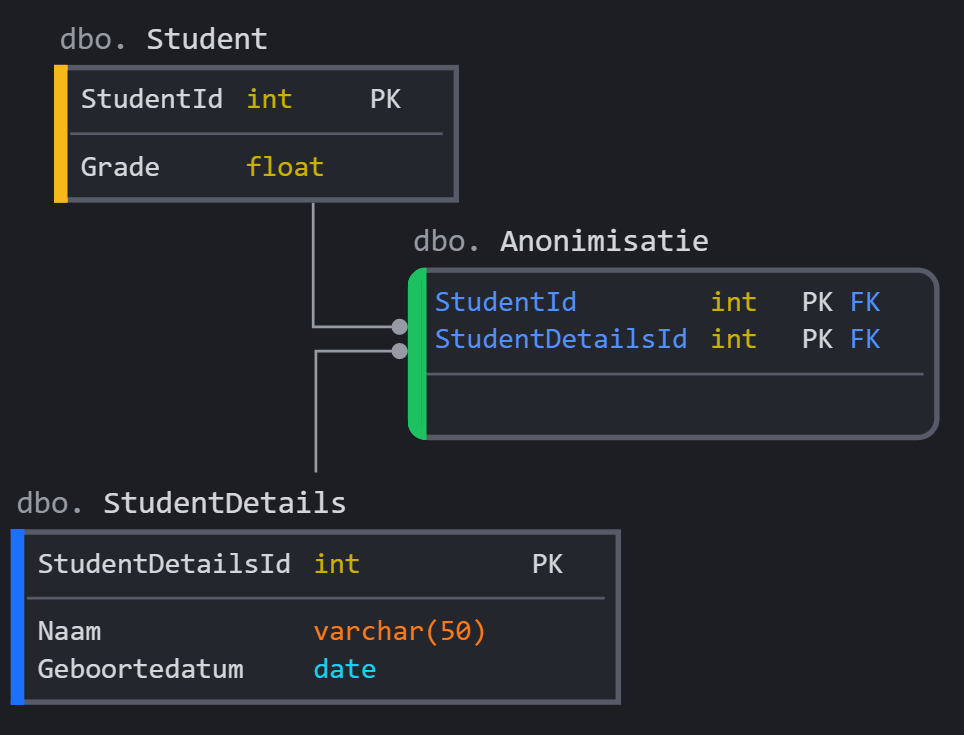Select the lower relationship connector dot
The height and width of the screenshot is (735, 964).
coord(399,351)
